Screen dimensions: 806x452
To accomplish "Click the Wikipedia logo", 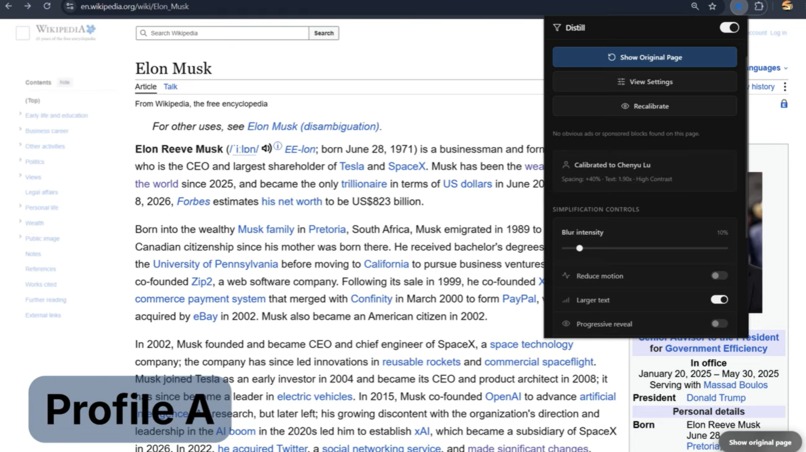I will (x=65, y=32).
